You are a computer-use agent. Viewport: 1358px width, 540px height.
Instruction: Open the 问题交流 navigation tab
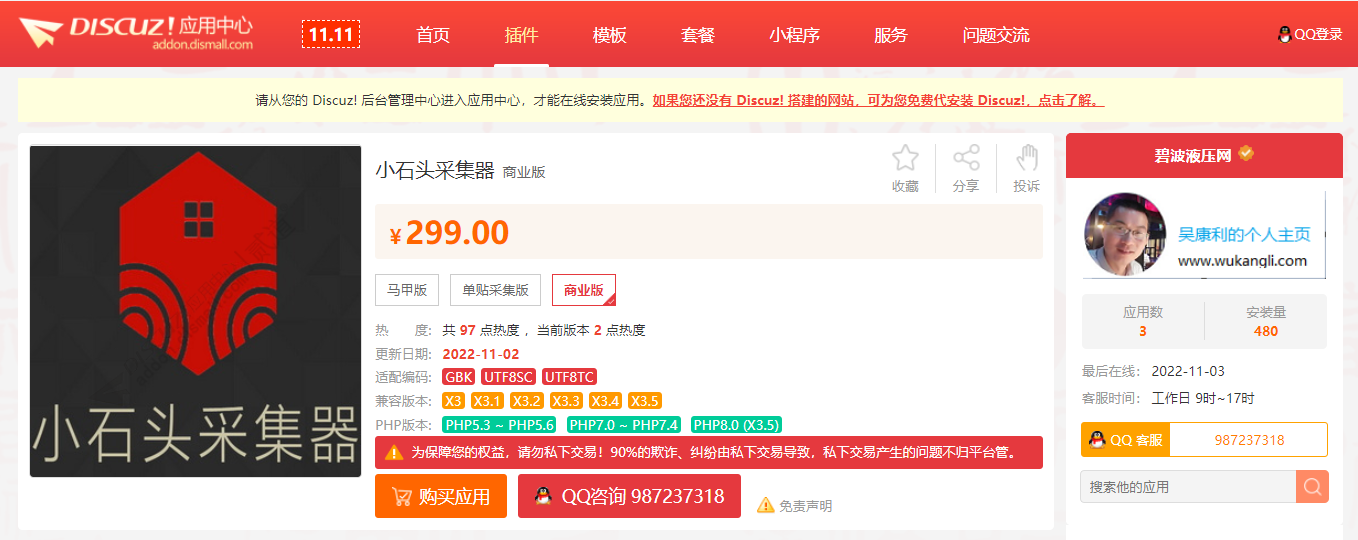(996, 35)
